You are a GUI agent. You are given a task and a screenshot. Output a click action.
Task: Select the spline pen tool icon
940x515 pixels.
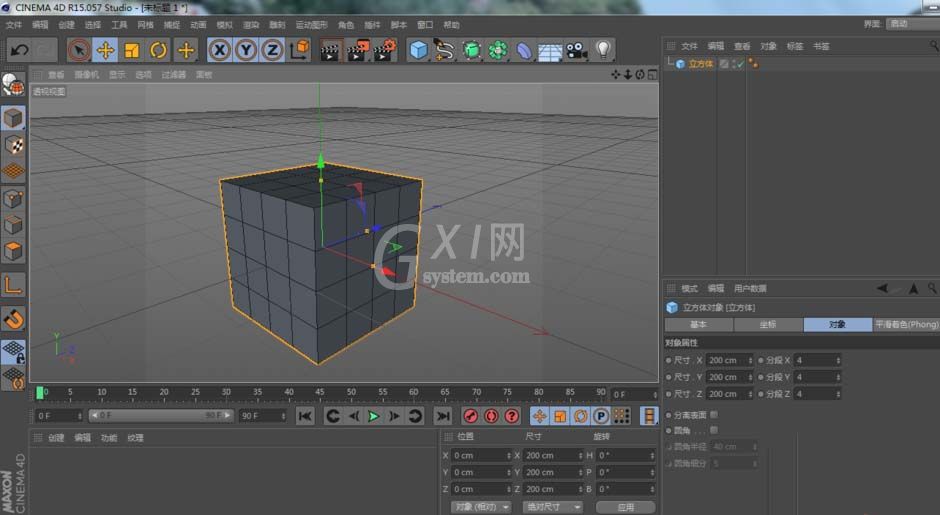point(444,50)
